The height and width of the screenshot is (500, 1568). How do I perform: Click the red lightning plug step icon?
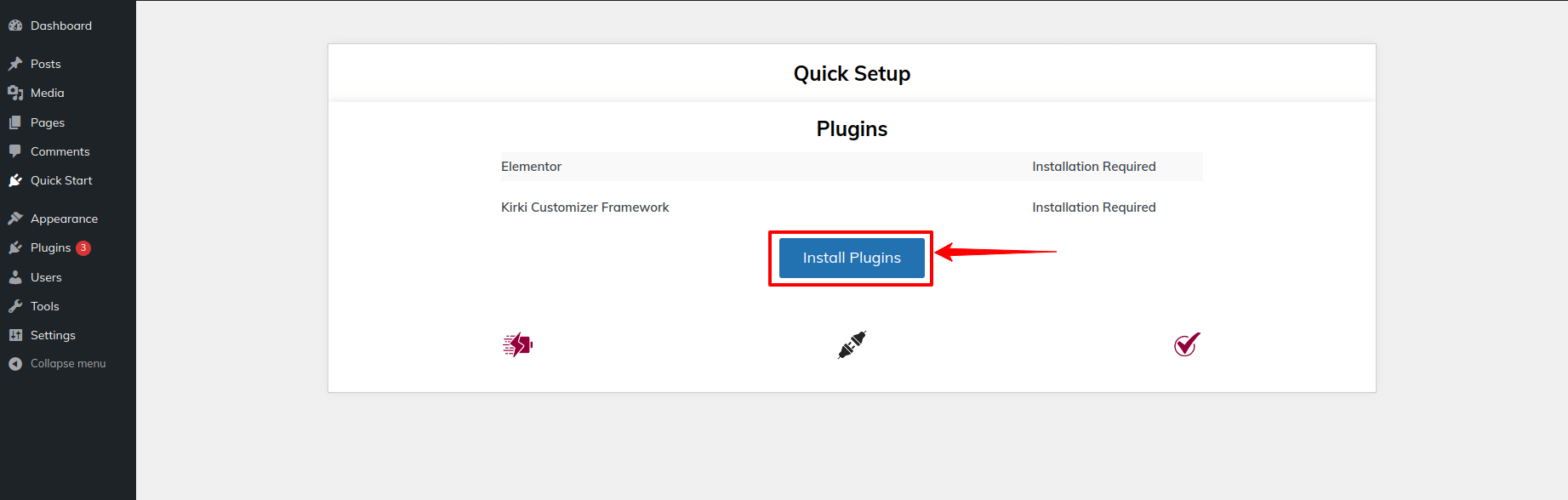click(517, 344)
